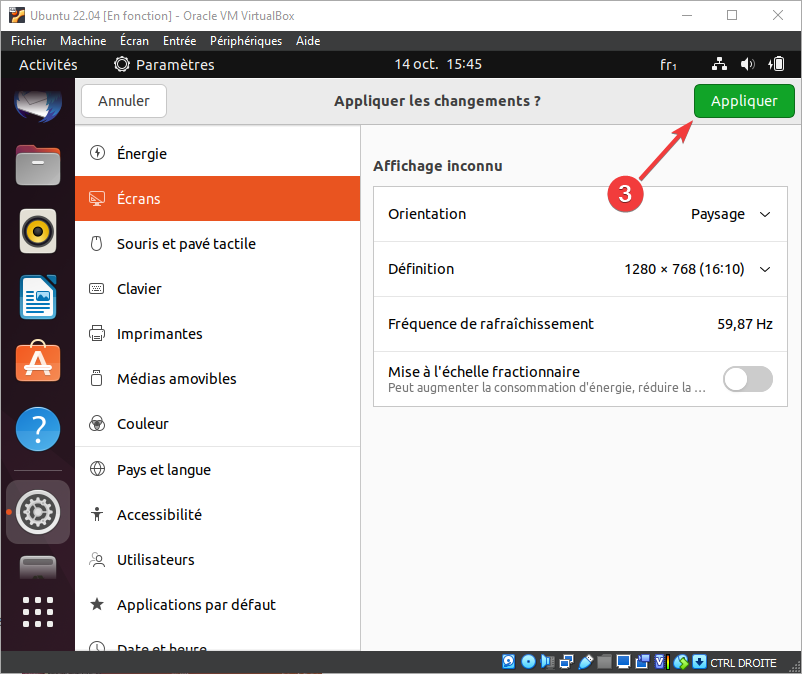Expand the Orientation Paysage dropdown
Viewport: 802px width, 674px height.
tap(730, 214)
